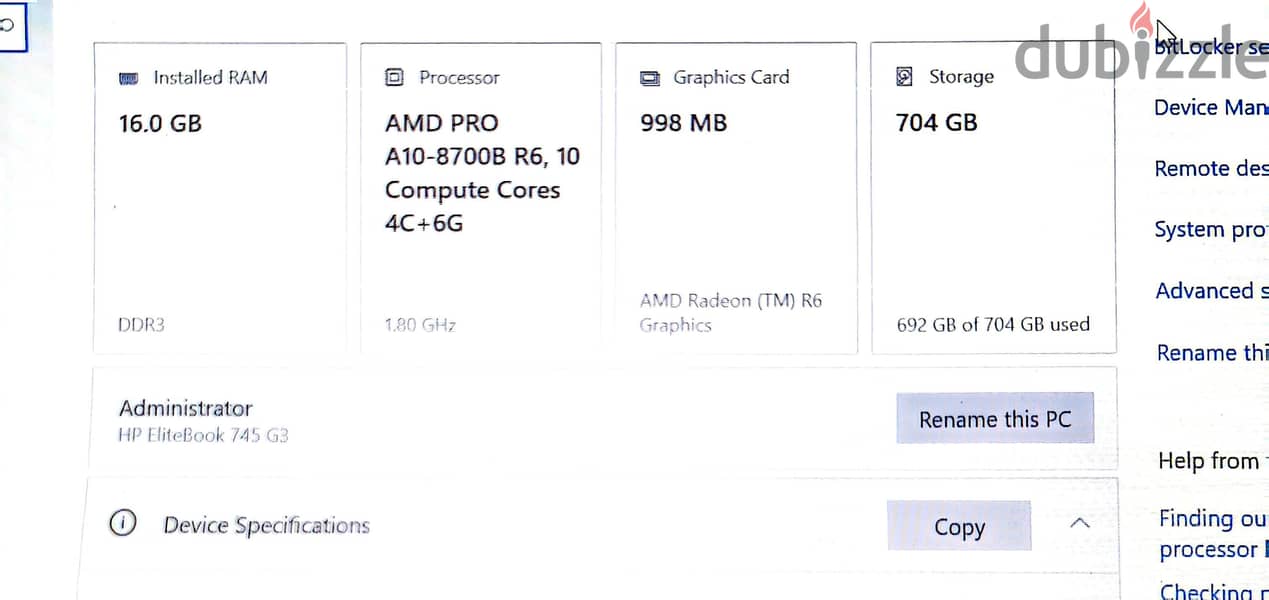Screen dimensions: 1269x600
Task: Select the Storage 704 GB card
Action: [x=993, y=198]
